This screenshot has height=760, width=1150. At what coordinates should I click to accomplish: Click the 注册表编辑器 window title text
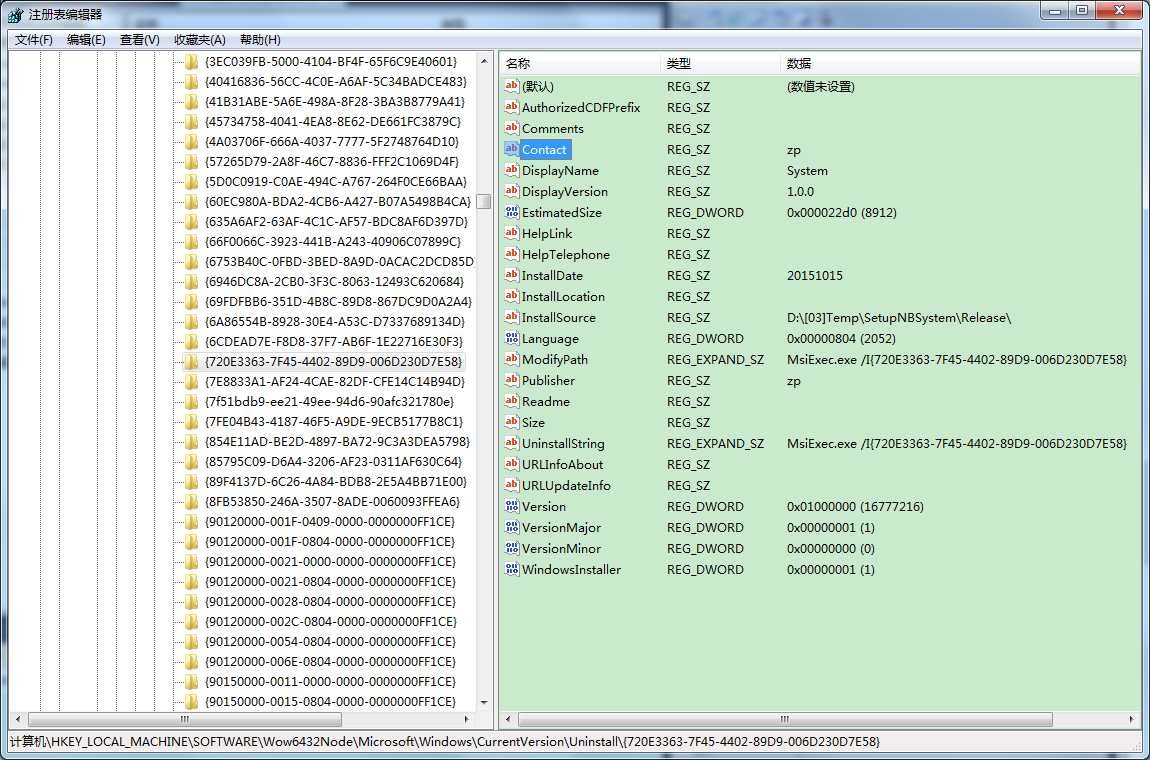[x=66, y=14]
